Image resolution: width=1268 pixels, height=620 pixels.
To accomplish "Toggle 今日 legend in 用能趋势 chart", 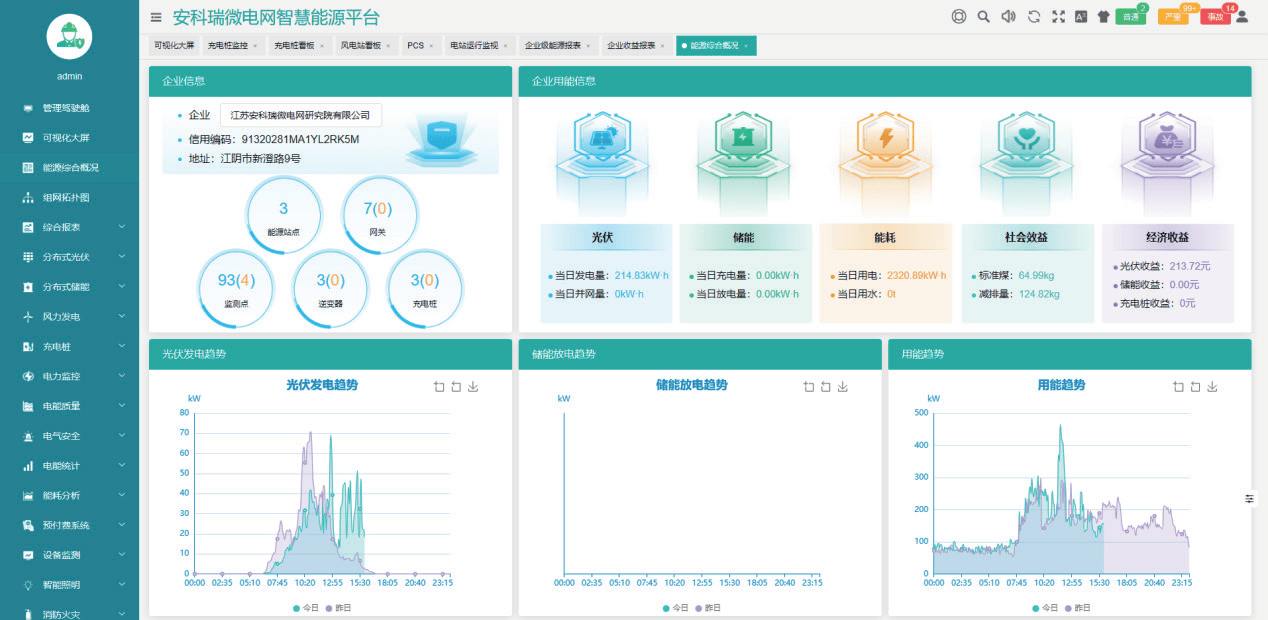I will (x=1046, y=608).
